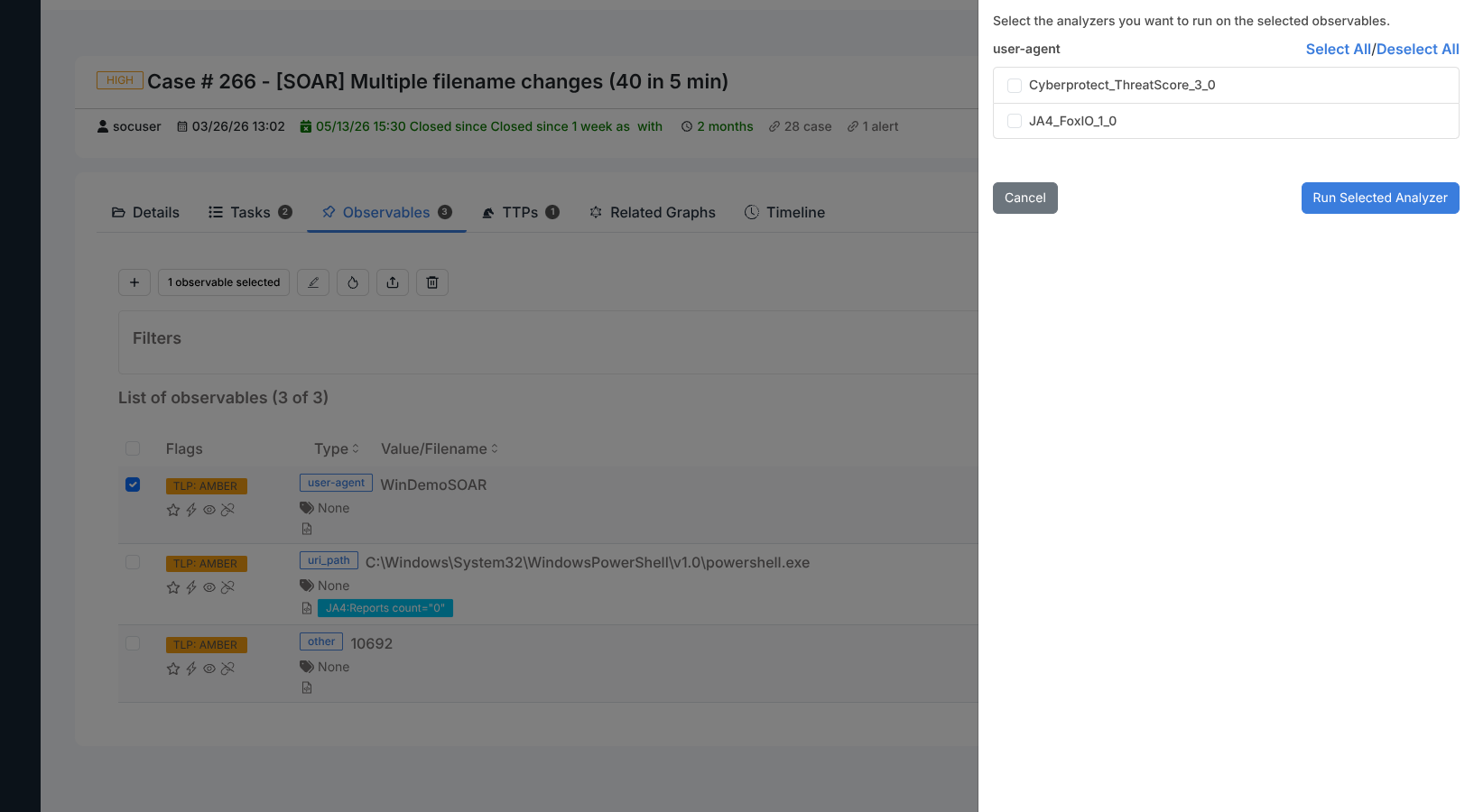Open the 10692 observable value
This screenshot has width=1474, height=812.
372,644
